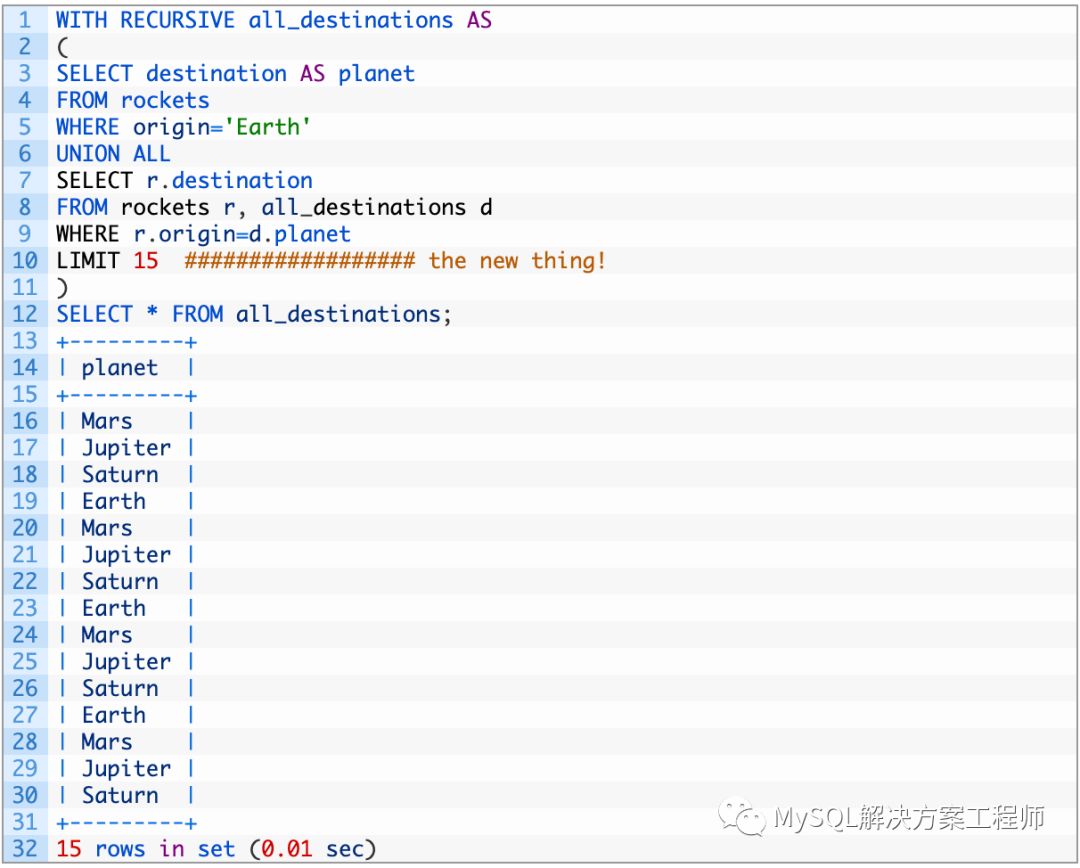Click the UNION ALL keyword line

pos(113,154)
